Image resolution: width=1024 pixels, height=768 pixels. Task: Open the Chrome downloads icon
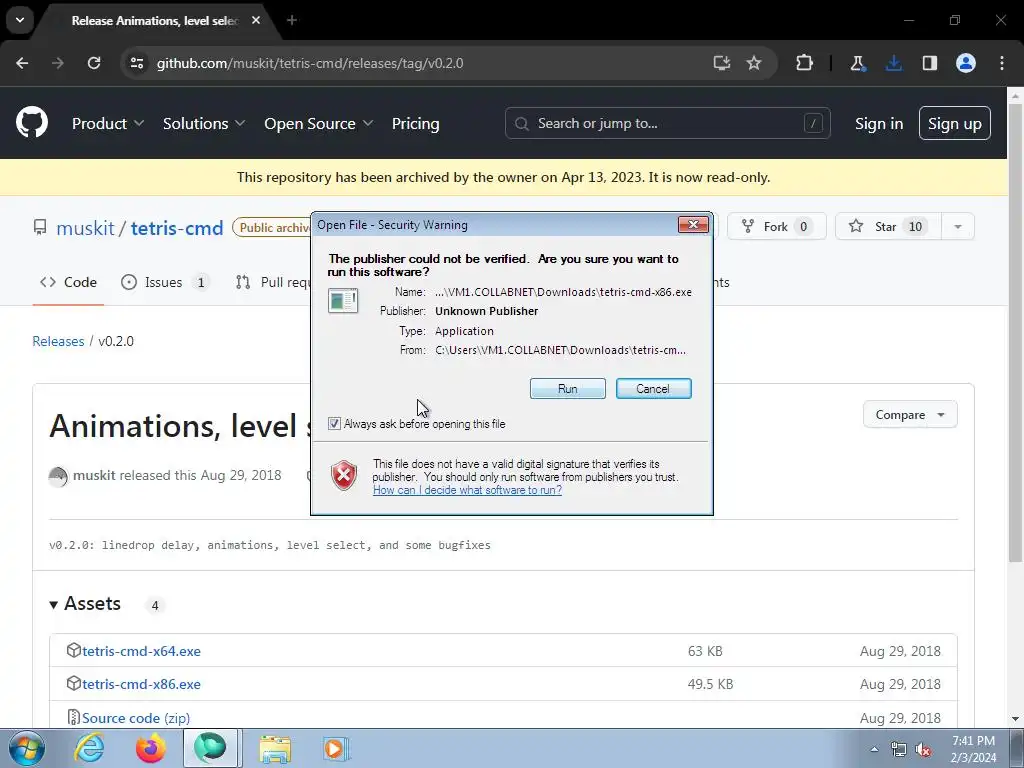894,63
